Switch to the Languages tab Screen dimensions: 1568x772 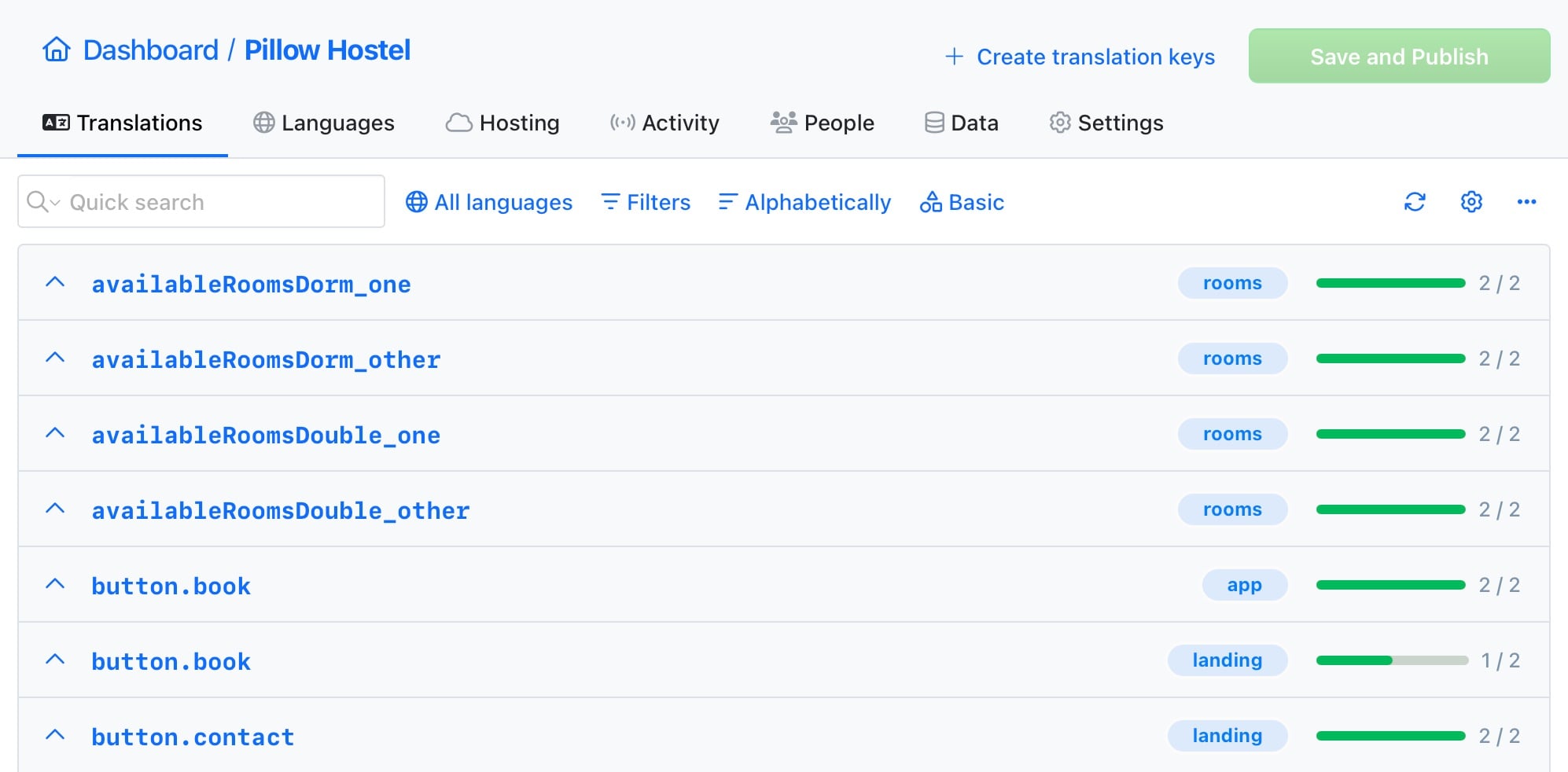322,123
